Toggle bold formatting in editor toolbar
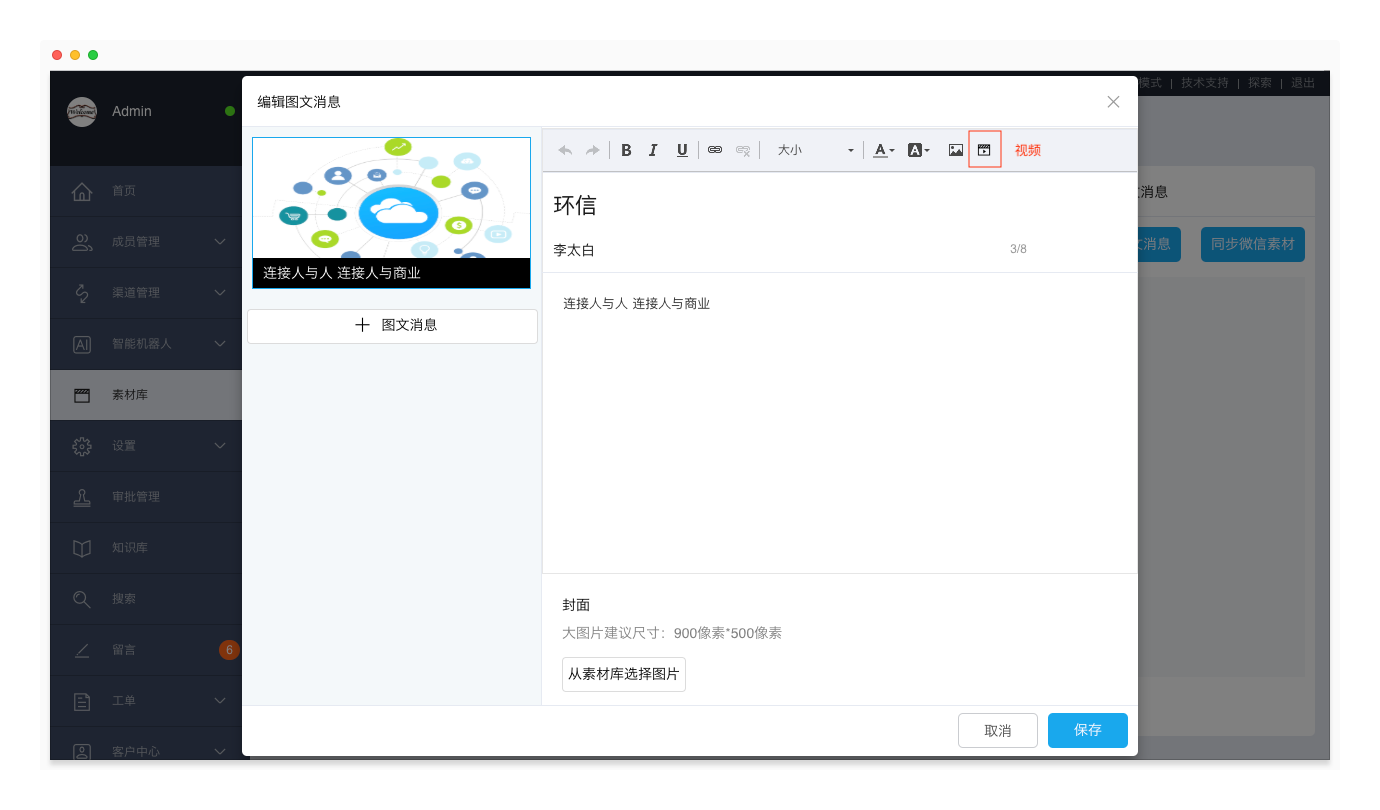This screenshot has width=1380, height=810. click(x=626, y=150)
